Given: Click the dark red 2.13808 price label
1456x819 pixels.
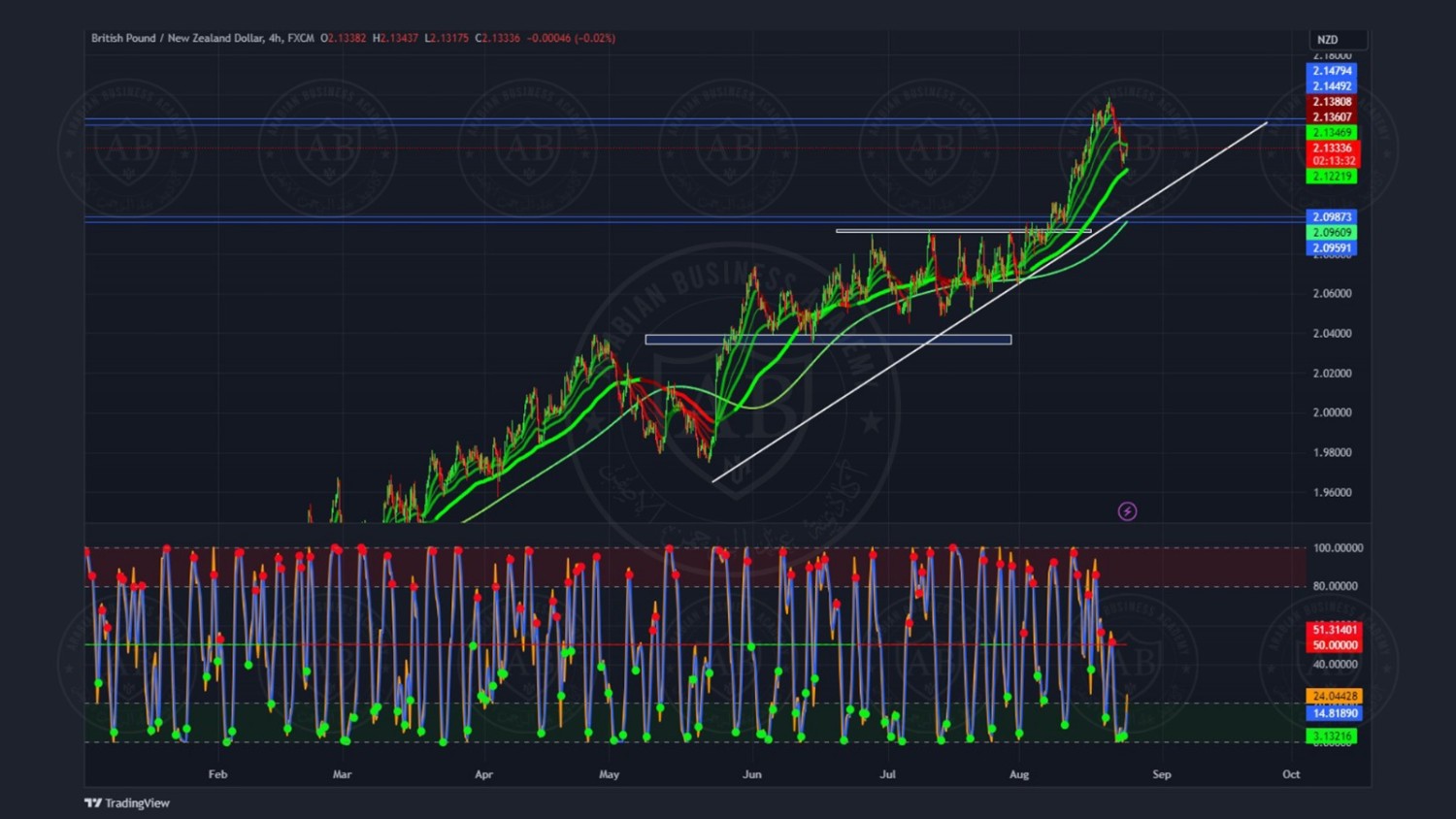Looking at the screenshot, I should 1332,102.
